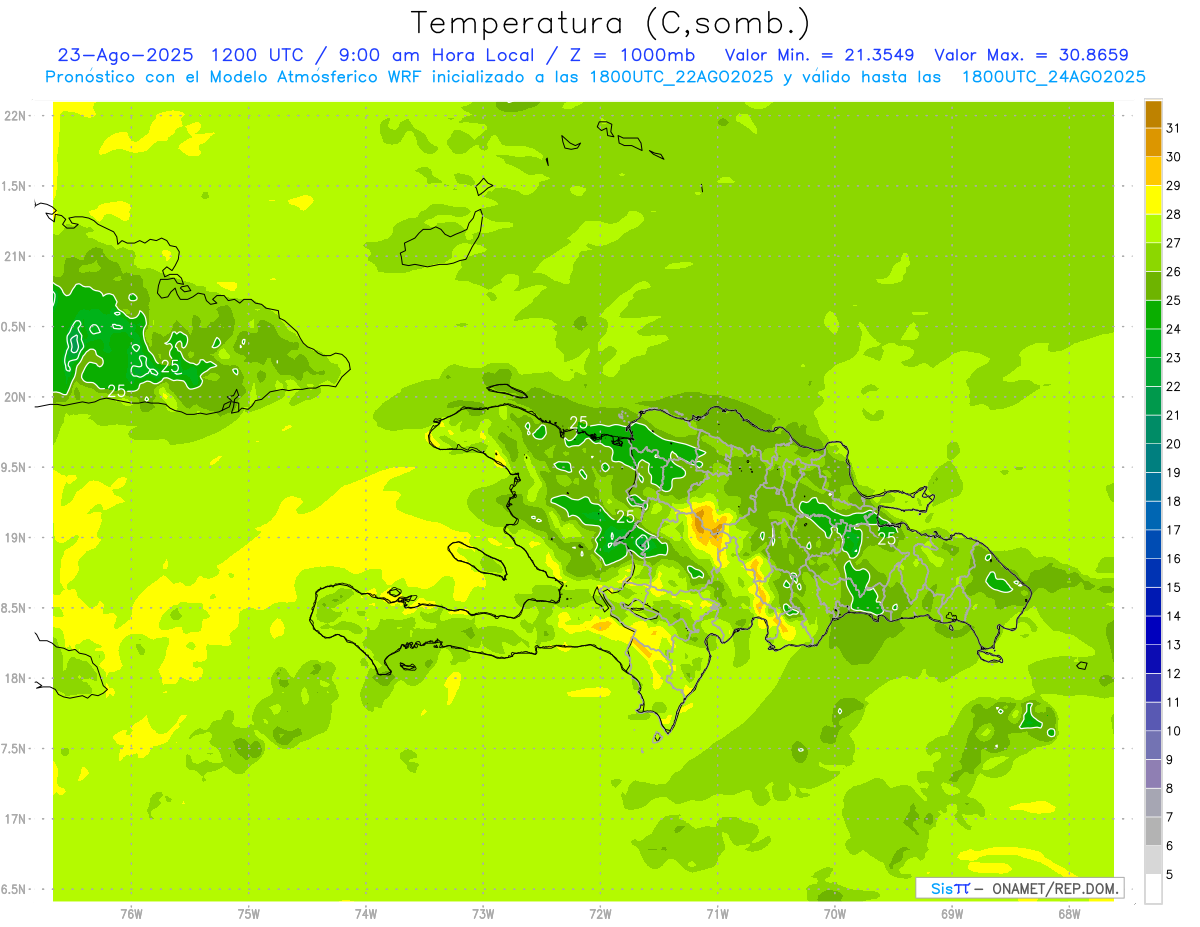Click the 73W longitude axis label
The image size is (1200, 927).
coord(483,914)
